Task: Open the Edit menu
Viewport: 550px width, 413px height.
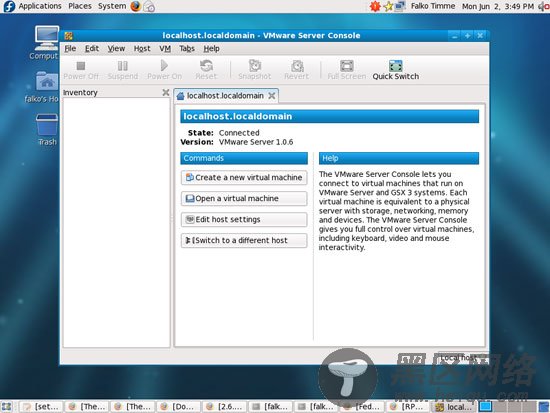Action: [92, 49]
